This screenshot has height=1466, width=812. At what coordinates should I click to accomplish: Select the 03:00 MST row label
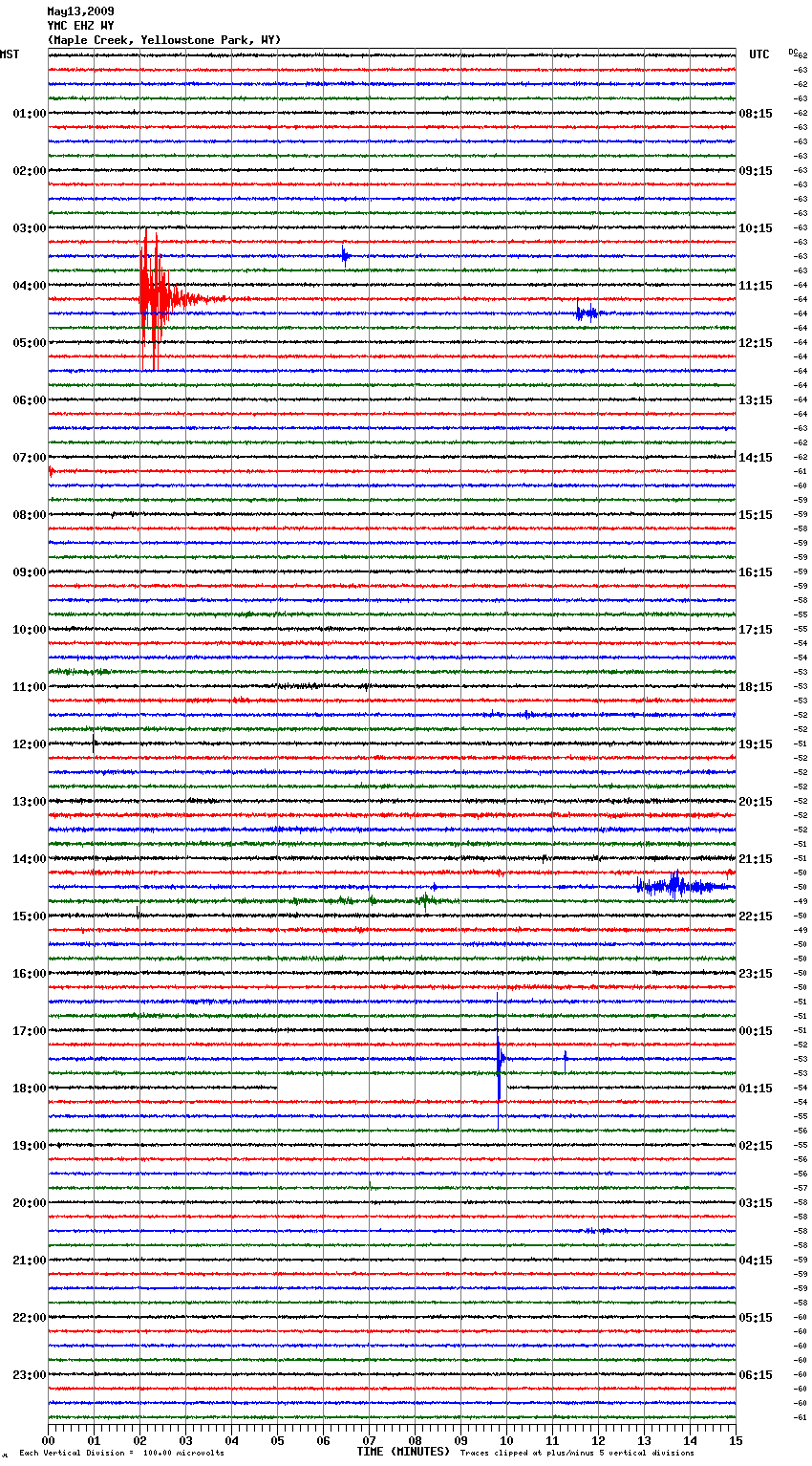(30, 228)
